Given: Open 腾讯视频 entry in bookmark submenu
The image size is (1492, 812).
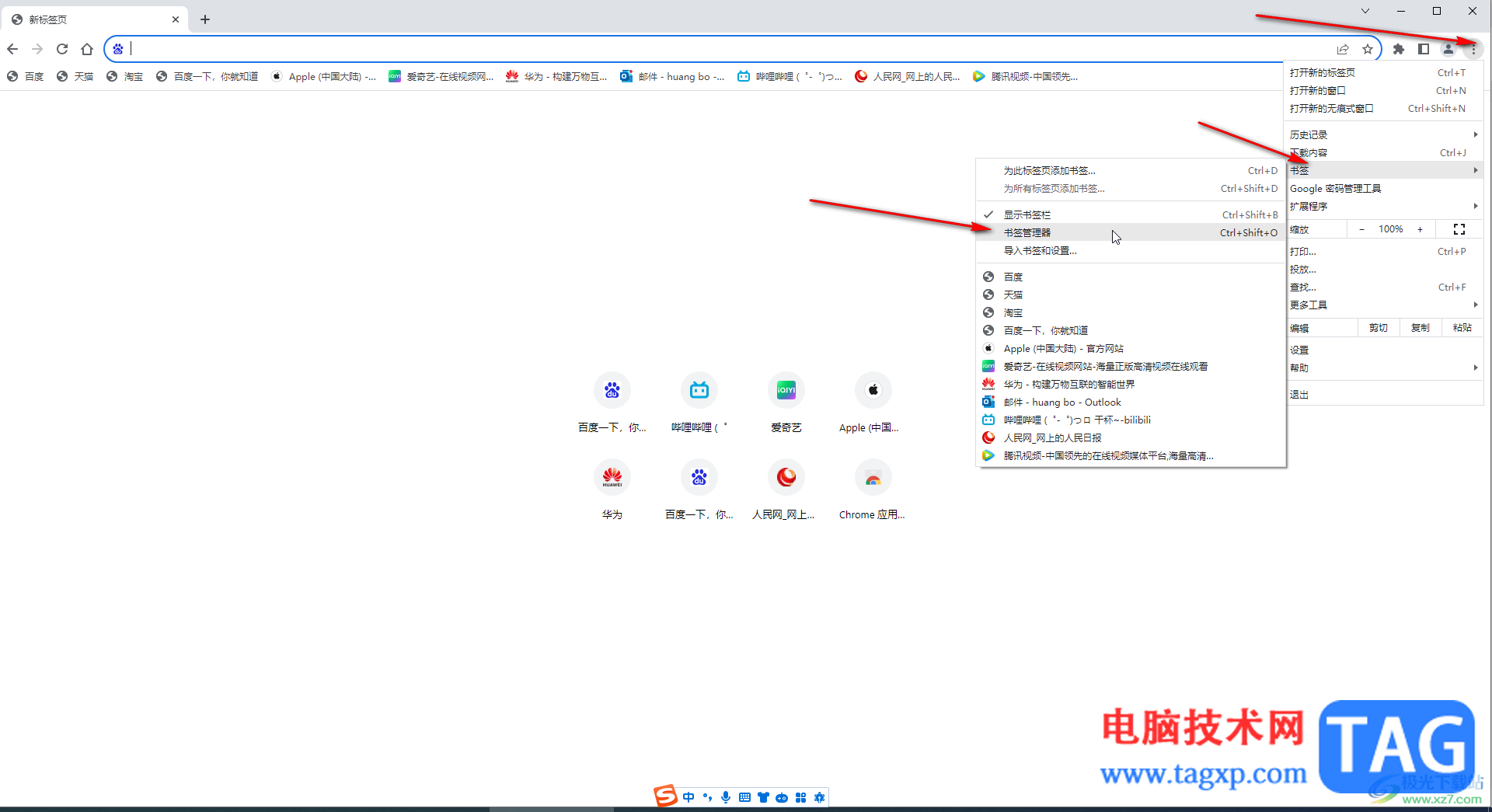Looking at the screenshot, I should (1131, 455).
